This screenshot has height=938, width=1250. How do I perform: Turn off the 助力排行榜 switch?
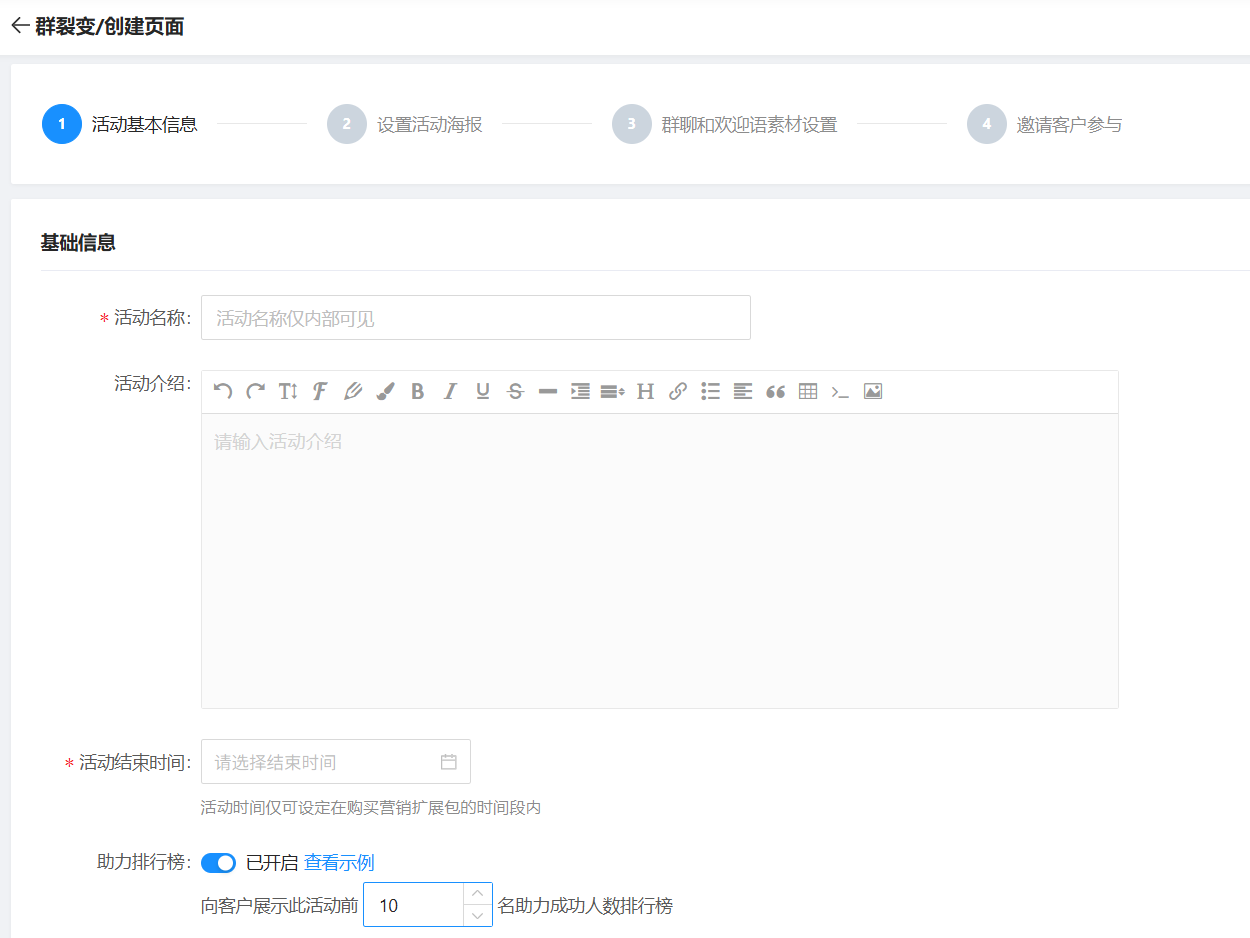218,863
